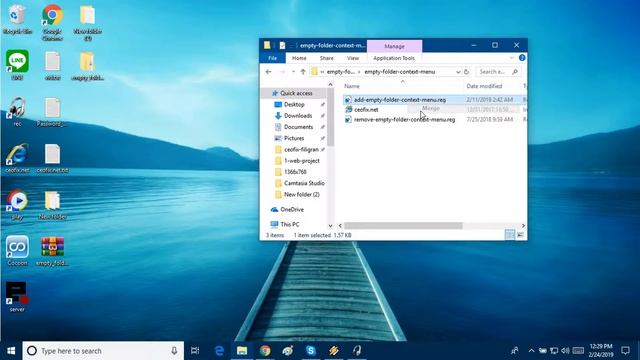Switch to the Home ribbon tab

[299, 58]
